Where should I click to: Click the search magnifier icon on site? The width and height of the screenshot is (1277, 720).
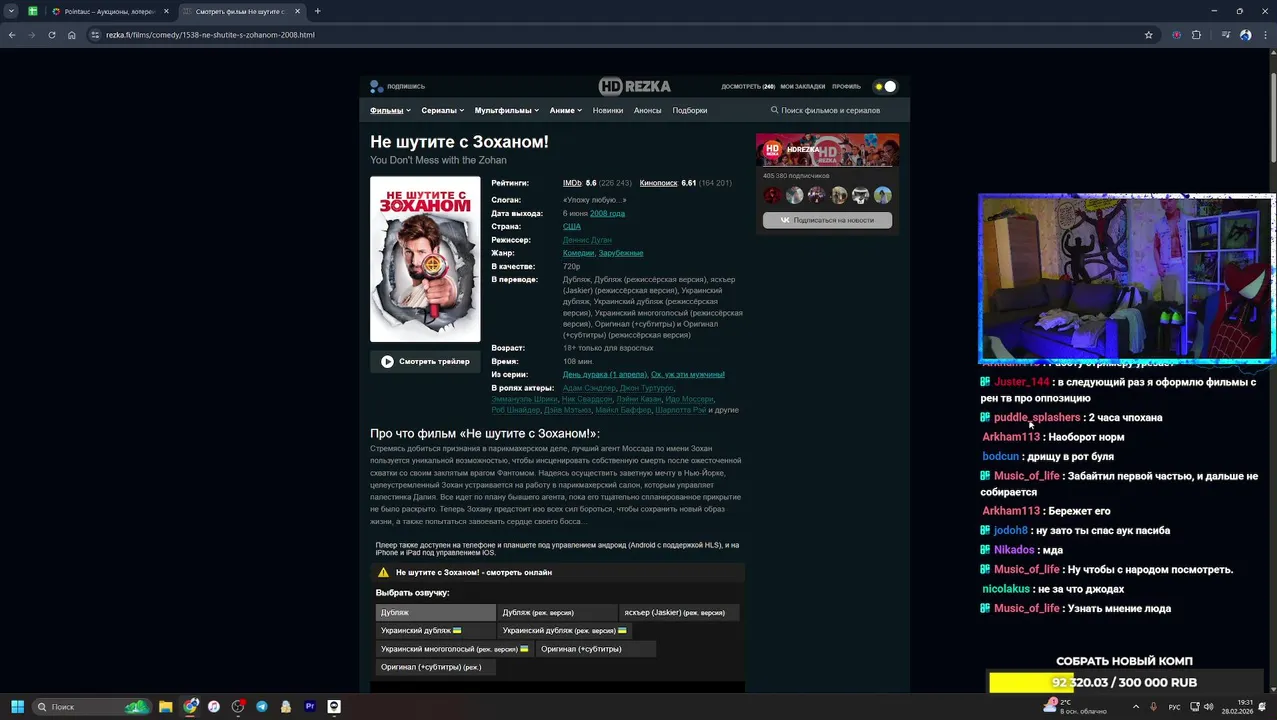(775, 110)
